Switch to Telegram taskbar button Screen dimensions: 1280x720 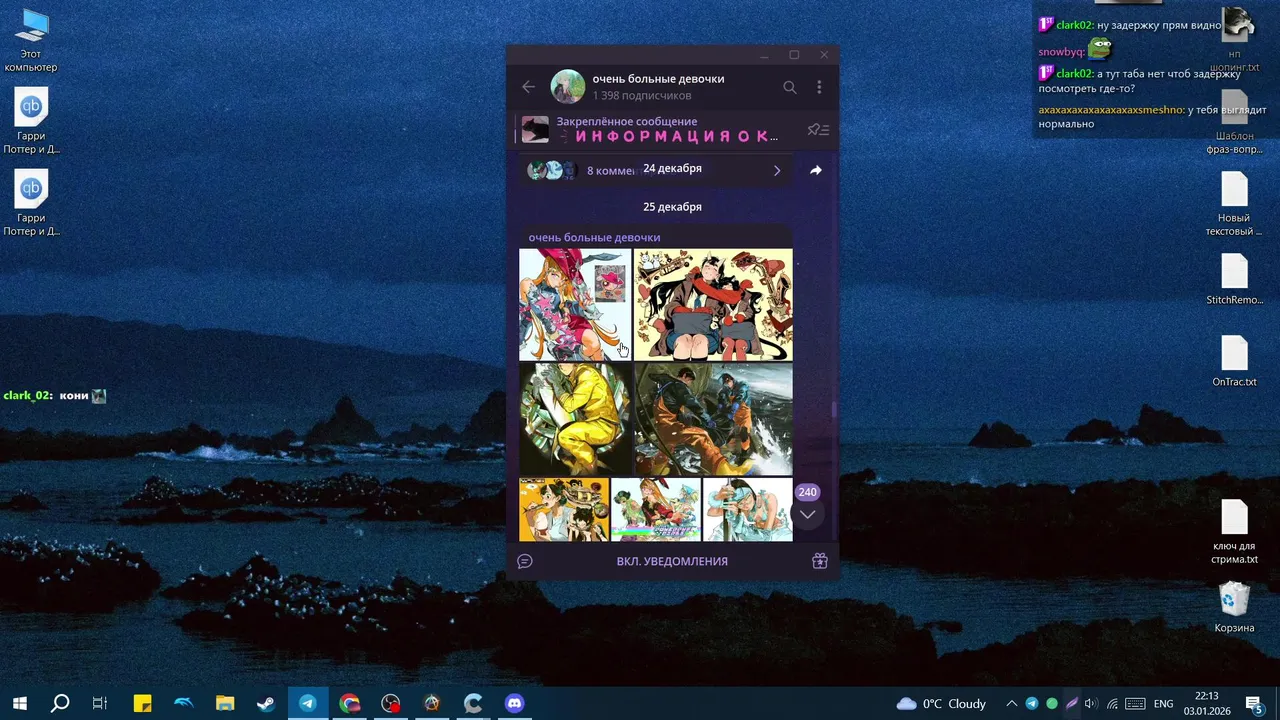308,703
